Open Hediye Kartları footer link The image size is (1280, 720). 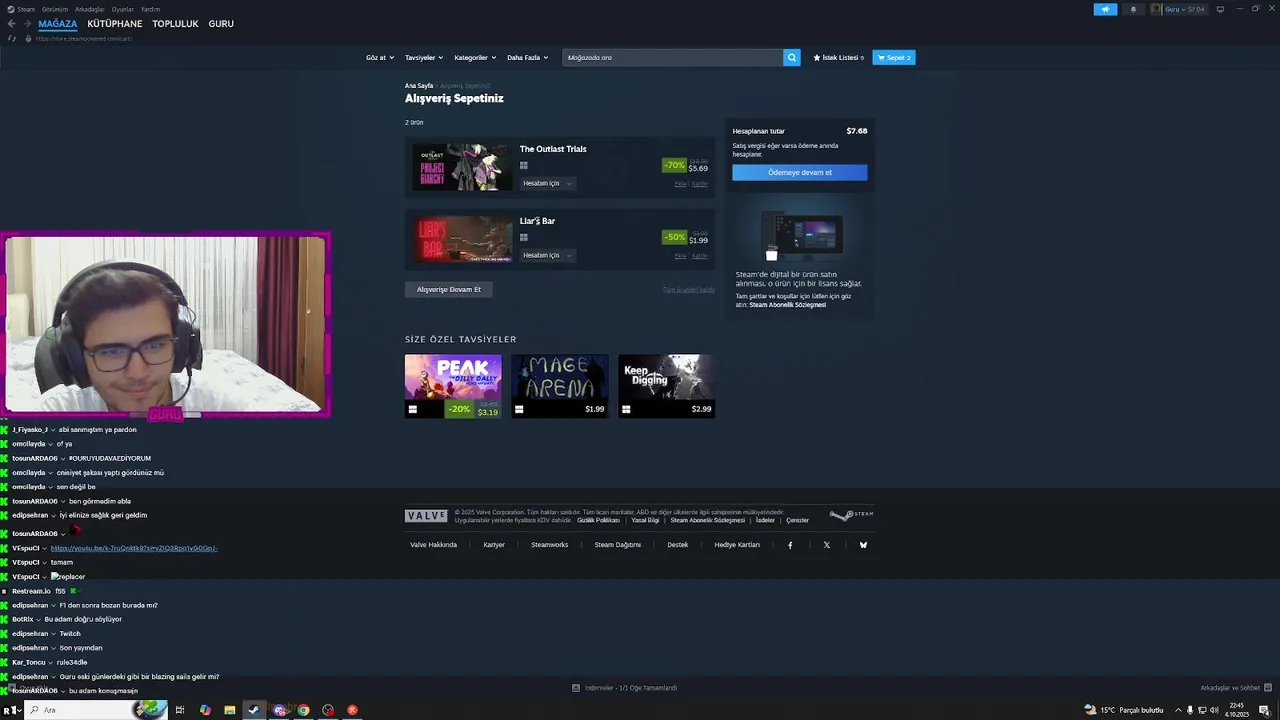737,545
